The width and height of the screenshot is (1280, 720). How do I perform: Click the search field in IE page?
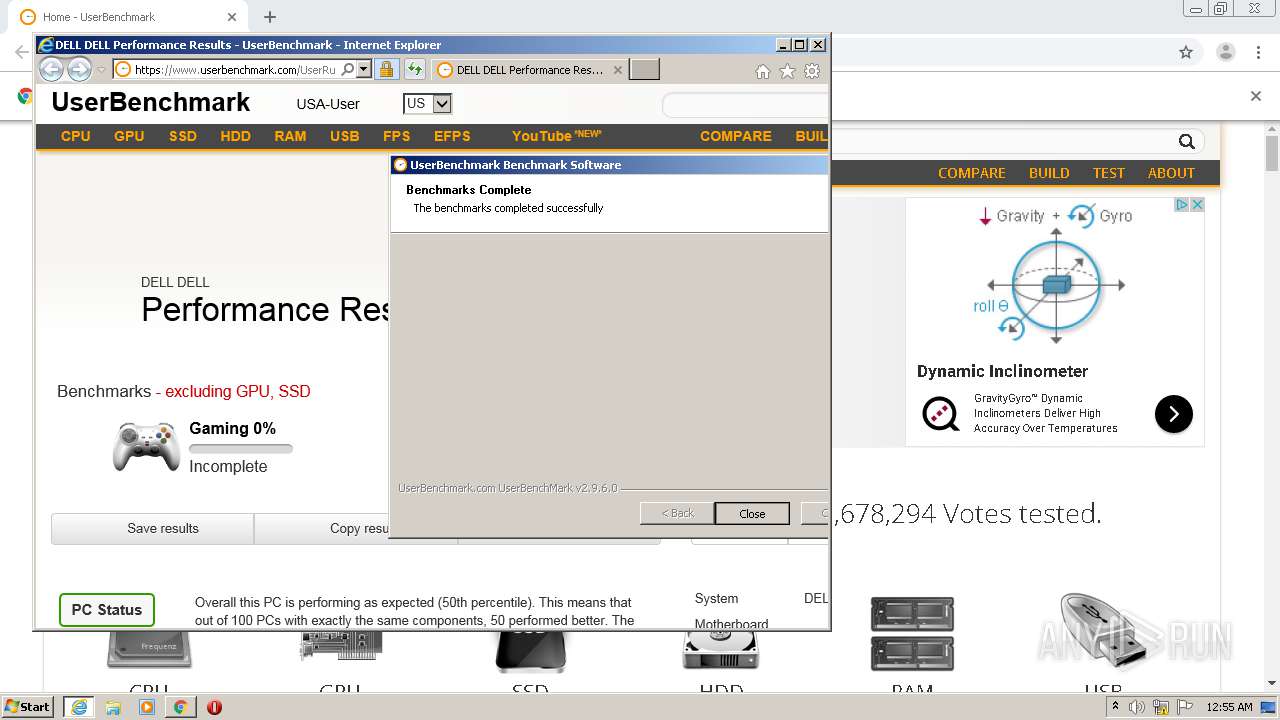pyautogui.click(x=745, y=104)
